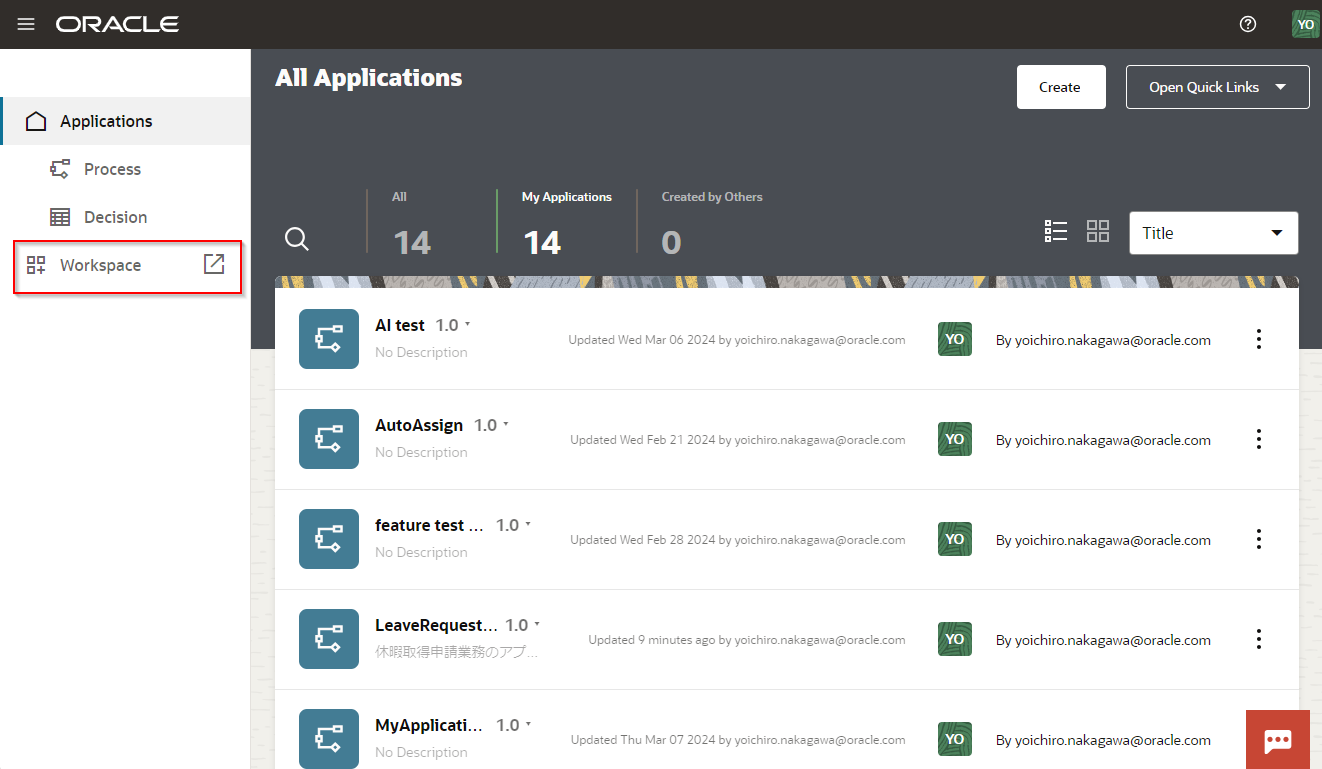Open actions menu for LeaveRequest application

pos(1258,639)
